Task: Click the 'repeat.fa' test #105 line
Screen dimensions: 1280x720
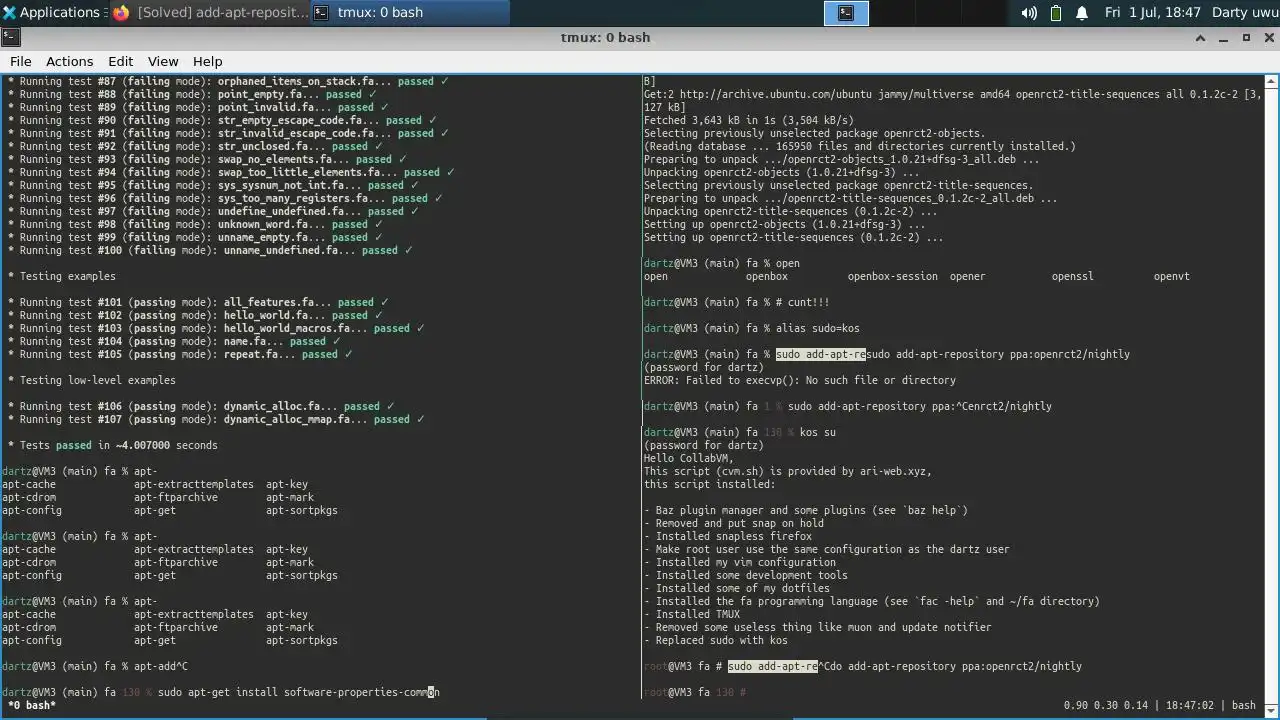Action: 180,354
